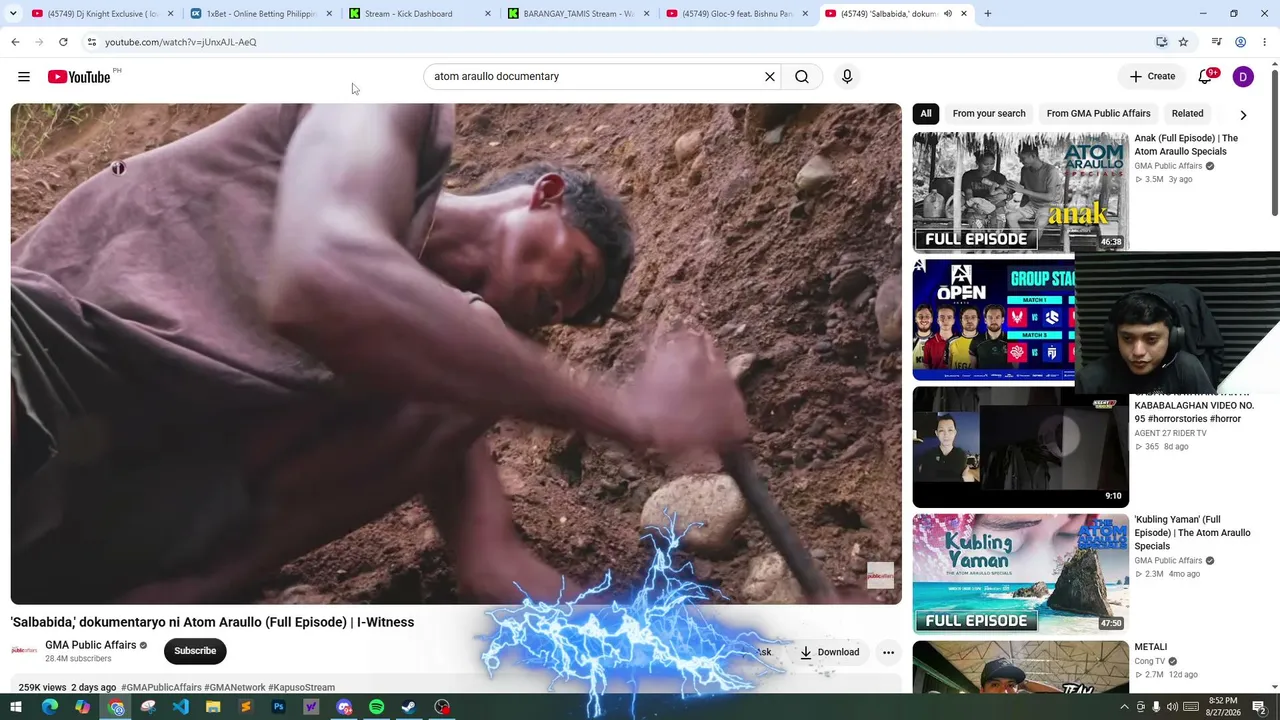Select the From GMA Public Affairs chip
1280x720 pixels.
(1098, 114)
